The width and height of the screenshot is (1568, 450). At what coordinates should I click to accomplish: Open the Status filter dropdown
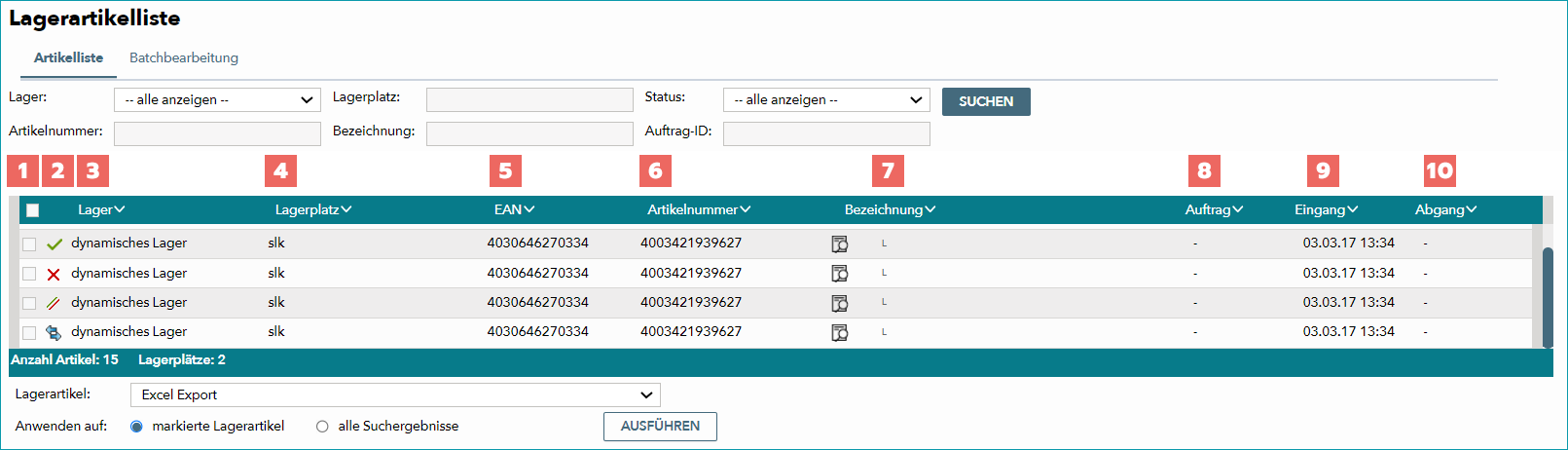click(x=826, y=99)
